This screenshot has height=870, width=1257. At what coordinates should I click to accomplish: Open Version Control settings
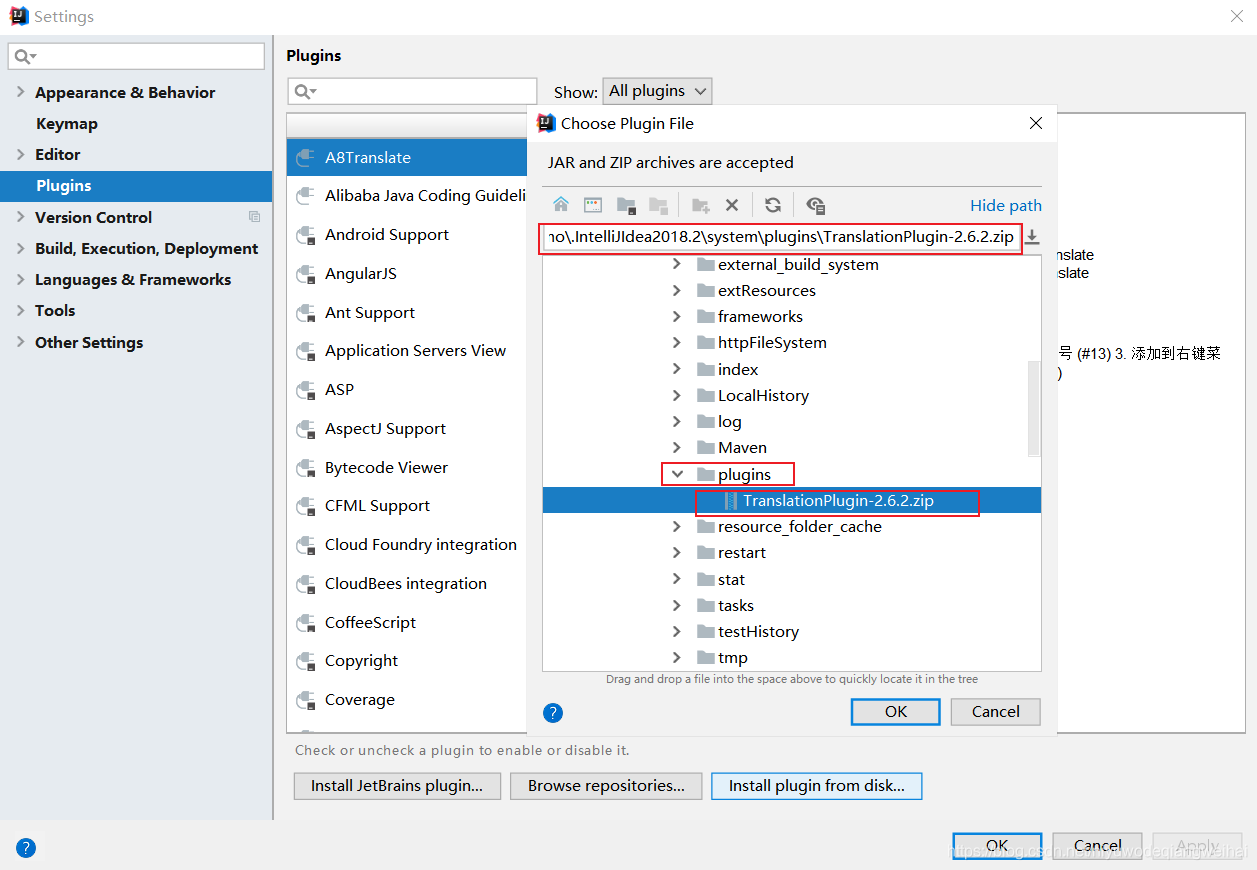pos(94,217)
